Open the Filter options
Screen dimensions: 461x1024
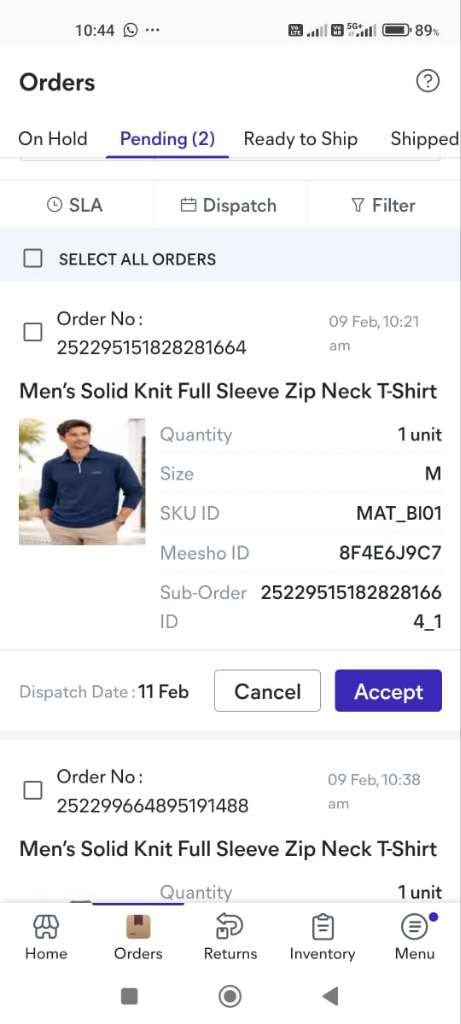point(383,205)
